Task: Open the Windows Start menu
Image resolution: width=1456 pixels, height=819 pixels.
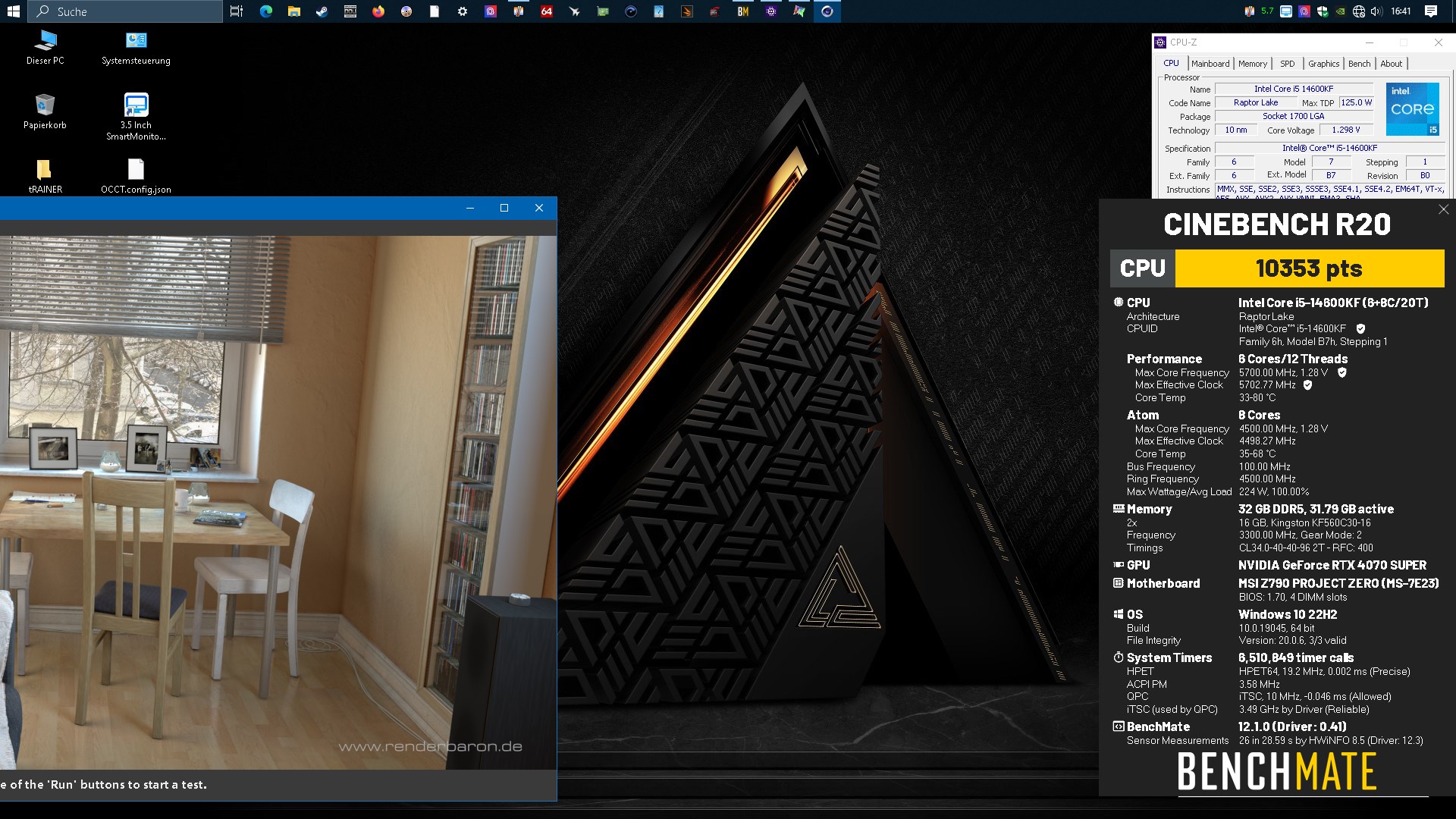Action: [14, 11]
